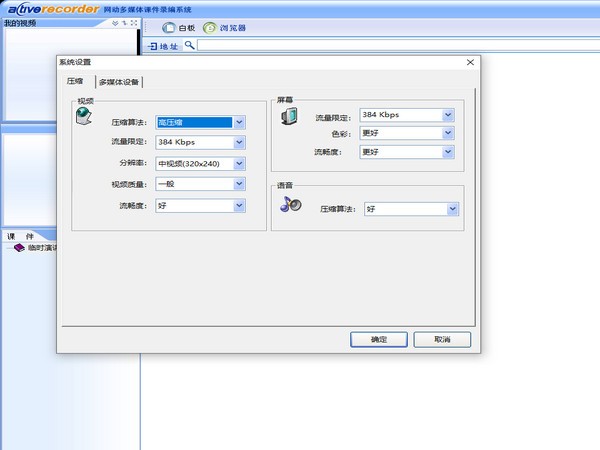Screen dimensions: 600x450
Task: Click the webcam icon in 视频 section
Action: (x=84, y=118)
